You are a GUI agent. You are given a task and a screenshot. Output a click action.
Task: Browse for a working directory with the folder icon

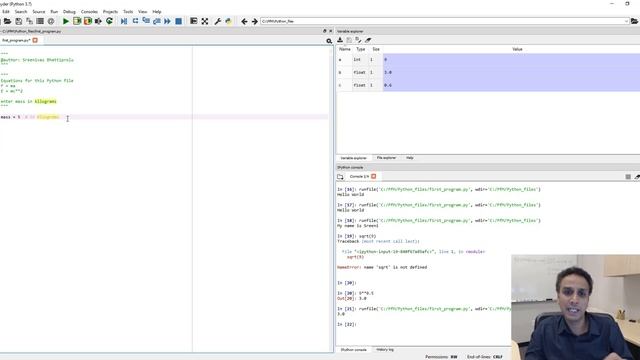click(x=634, y=21)
